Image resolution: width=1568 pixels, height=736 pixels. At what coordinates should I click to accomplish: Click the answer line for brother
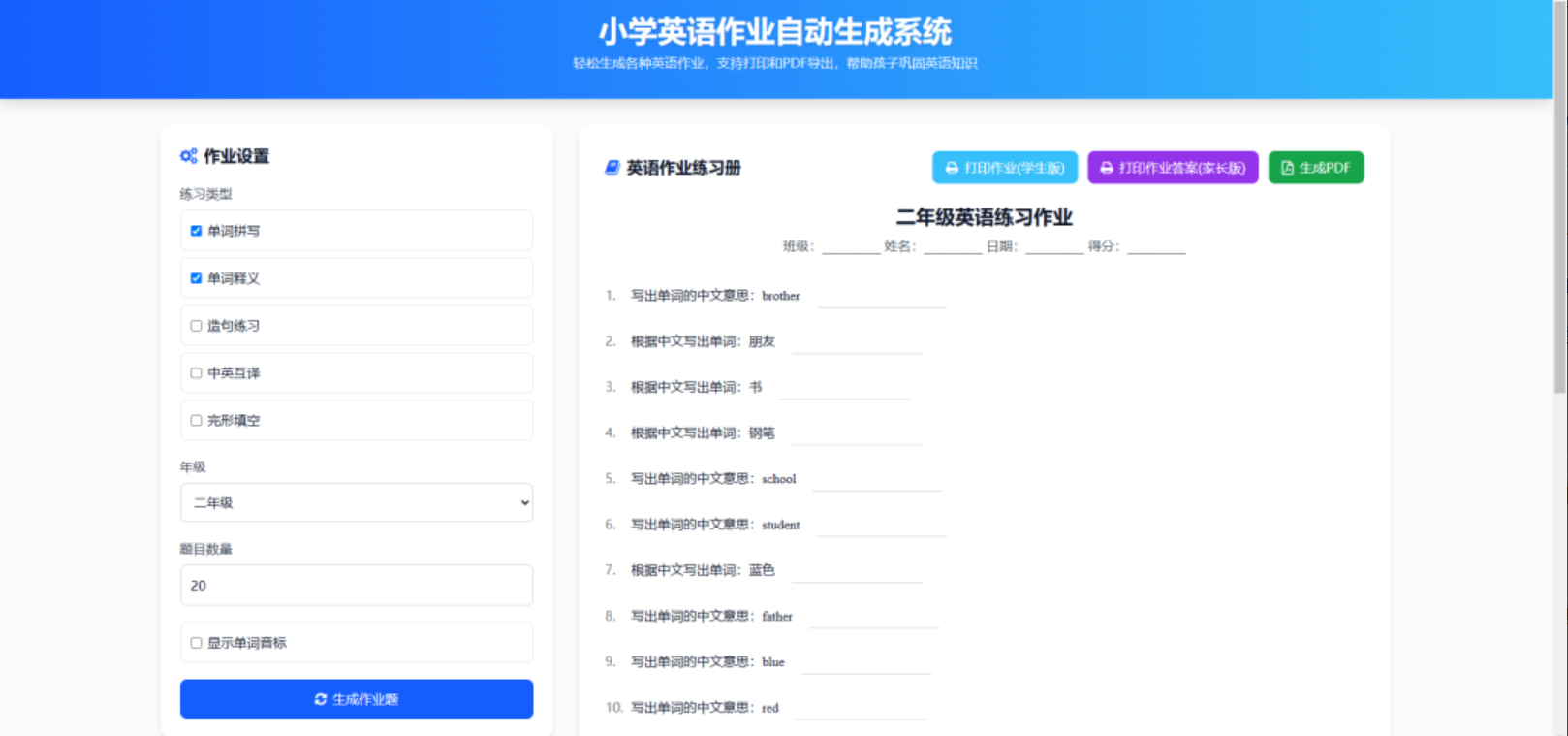click(x=882, y=298)
